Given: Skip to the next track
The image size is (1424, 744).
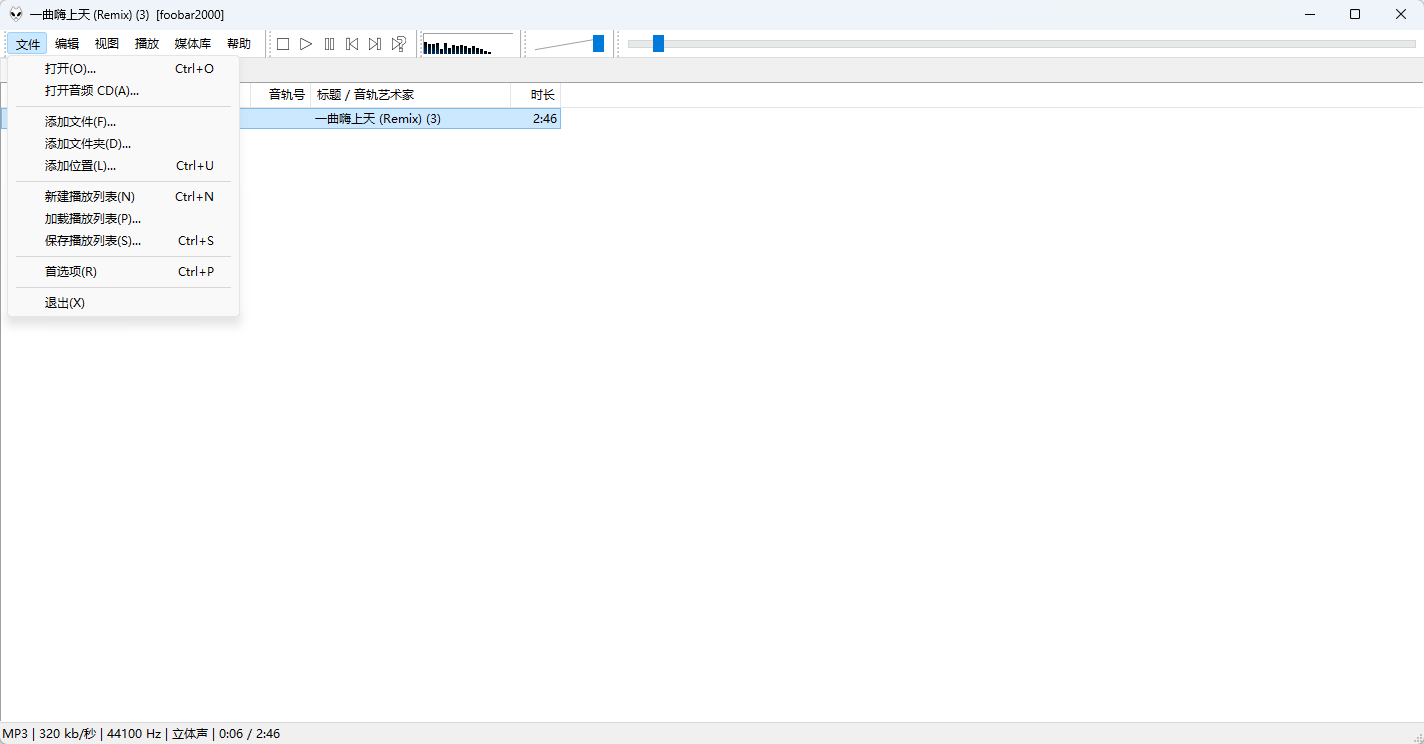Looking at the screenshot, I should pyautogui.click(x=375, y=44).
